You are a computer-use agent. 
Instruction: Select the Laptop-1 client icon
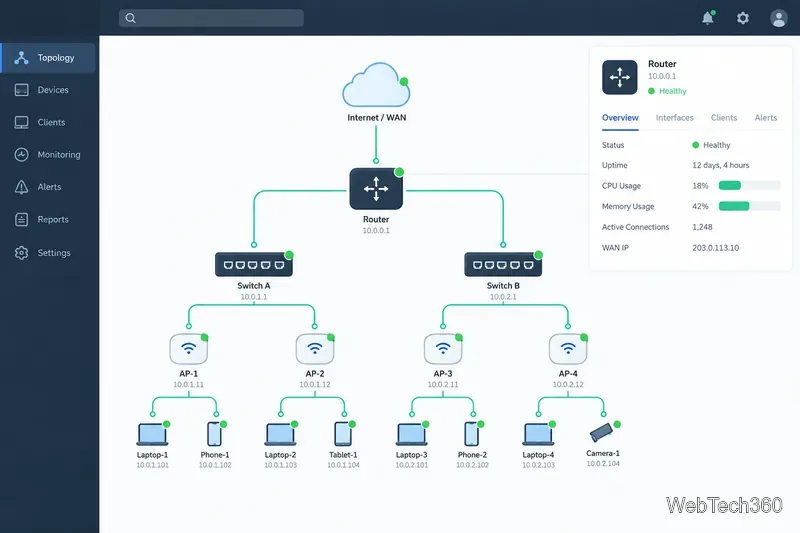point(152,434)
